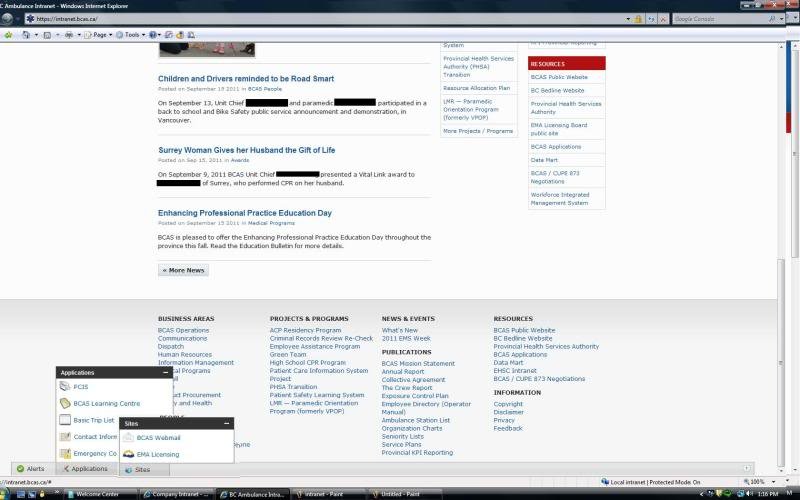Toggle the Applications tab in bottom bar
Screen dimensions: 800x500
[x=85, y=468]
